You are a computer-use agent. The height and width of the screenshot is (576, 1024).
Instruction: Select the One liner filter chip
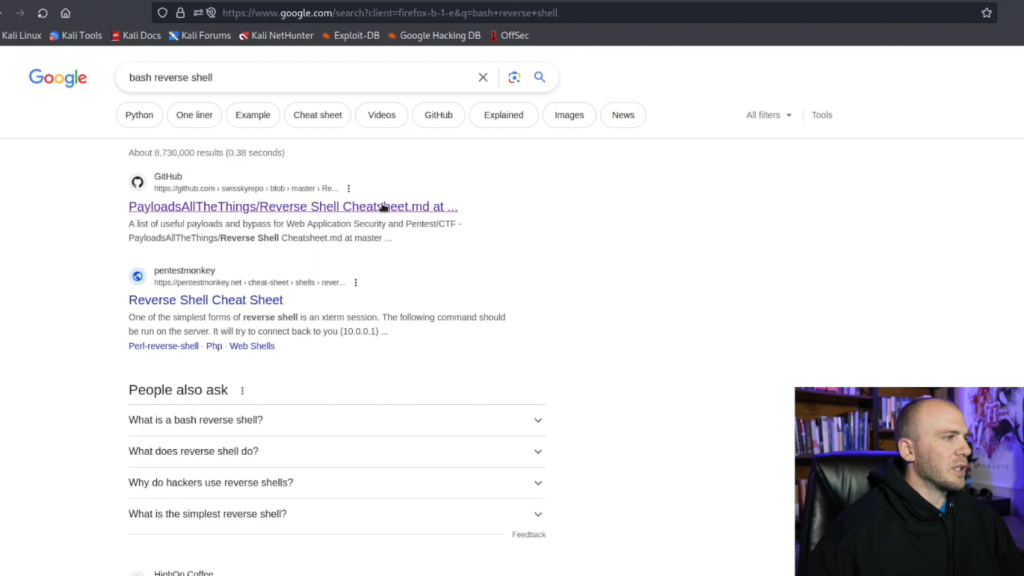point(194,115)
